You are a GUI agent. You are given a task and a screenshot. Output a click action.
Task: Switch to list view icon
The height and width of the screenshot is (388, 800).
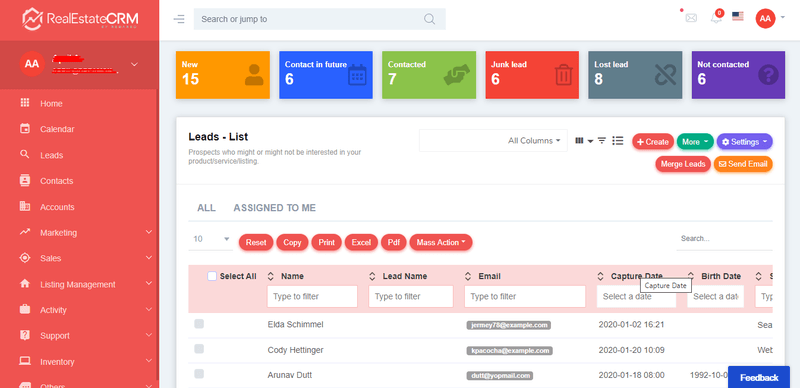(618, 141)
